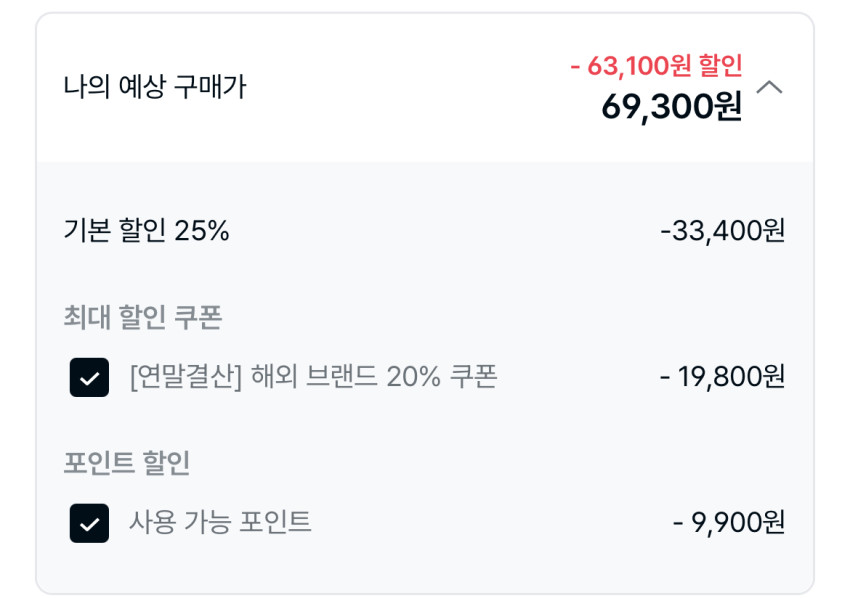
Task: Click the 나의 예상 구매가 title
Action: click(x=154, y=87)
